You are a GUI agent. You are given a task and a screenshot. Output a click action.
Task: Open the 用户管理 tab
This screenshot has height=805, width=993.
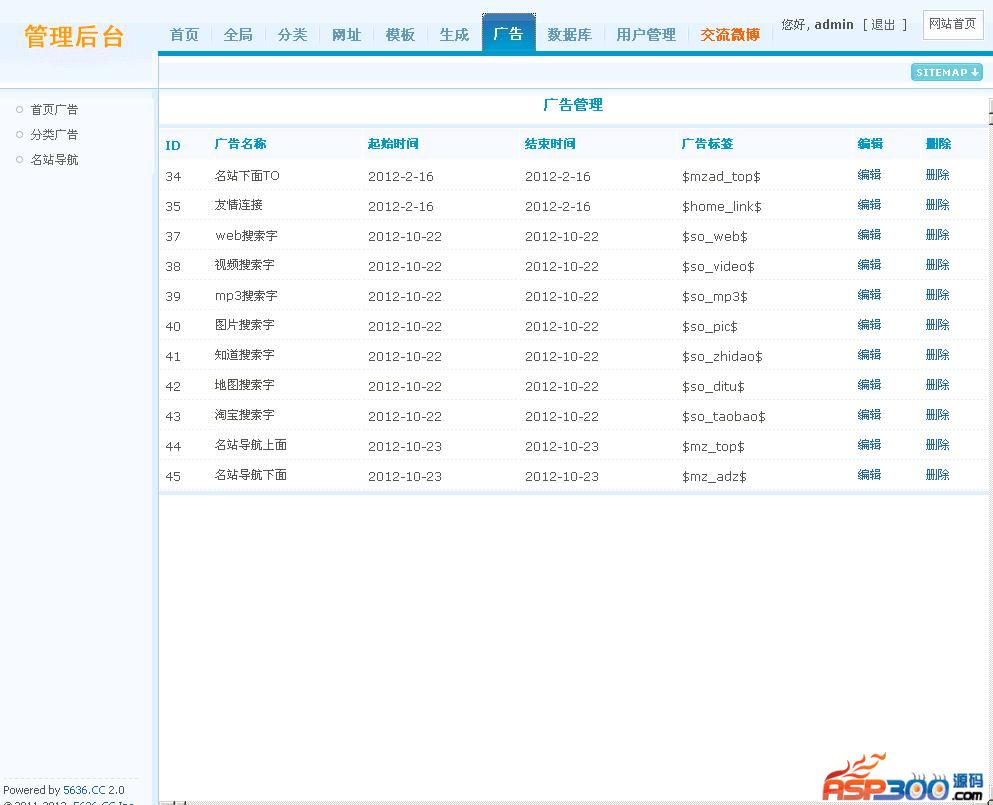pos(646,35)
